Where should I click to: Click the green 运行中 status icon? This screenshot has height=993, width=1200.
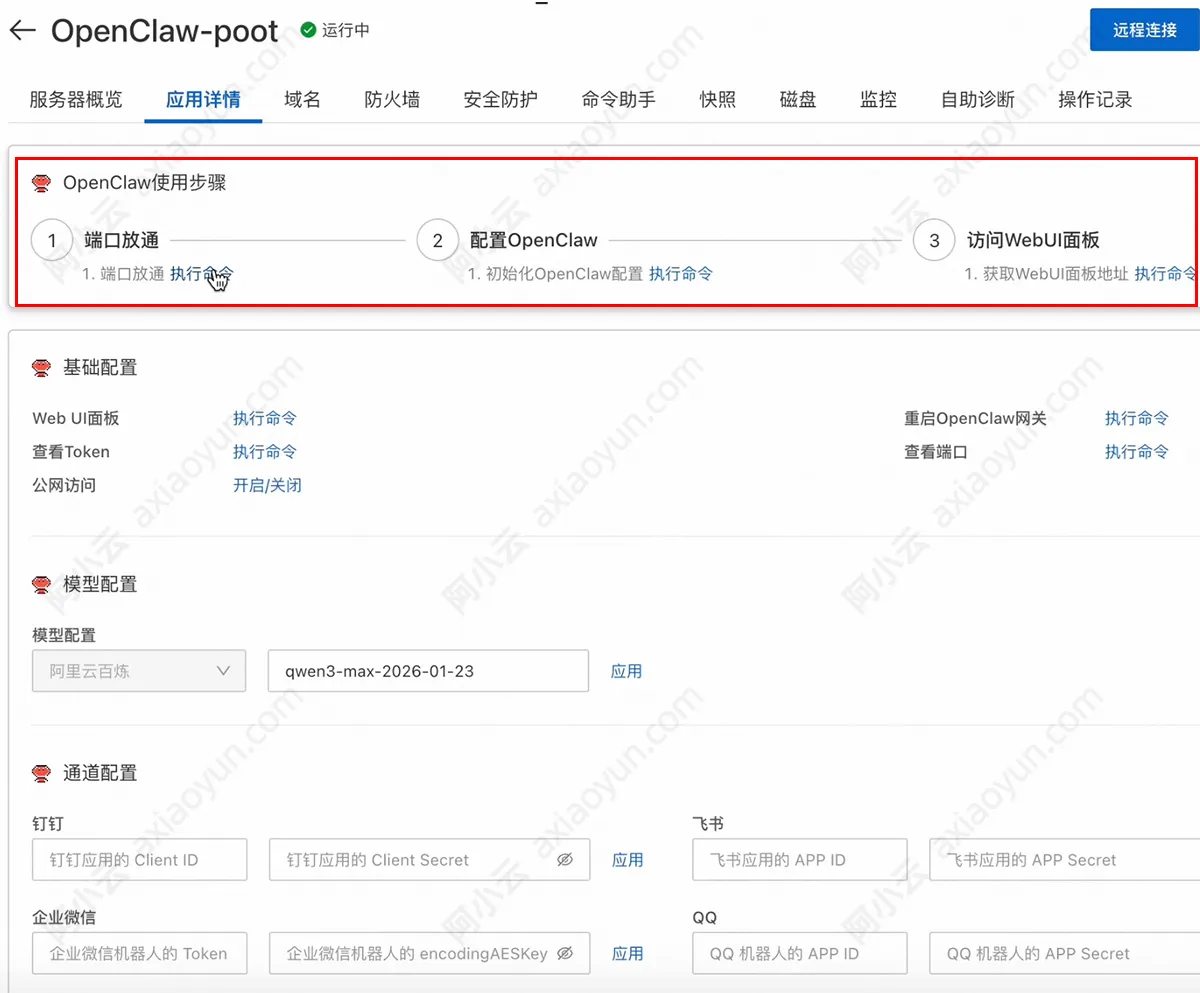pyautogui.click(x=307, y=29)
